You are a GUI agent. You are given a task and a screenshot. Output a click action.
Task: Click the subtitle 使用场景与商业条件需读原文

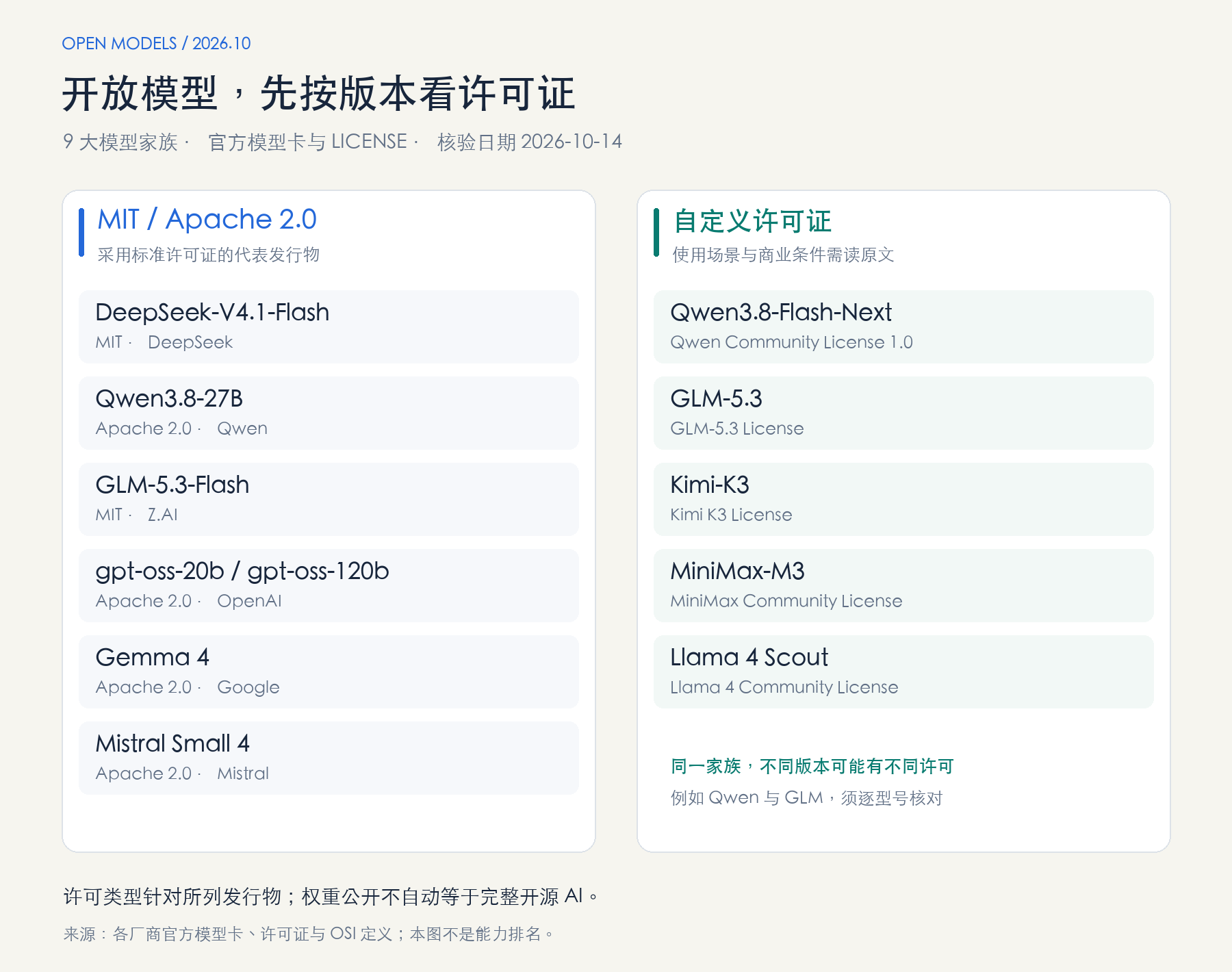784,255
